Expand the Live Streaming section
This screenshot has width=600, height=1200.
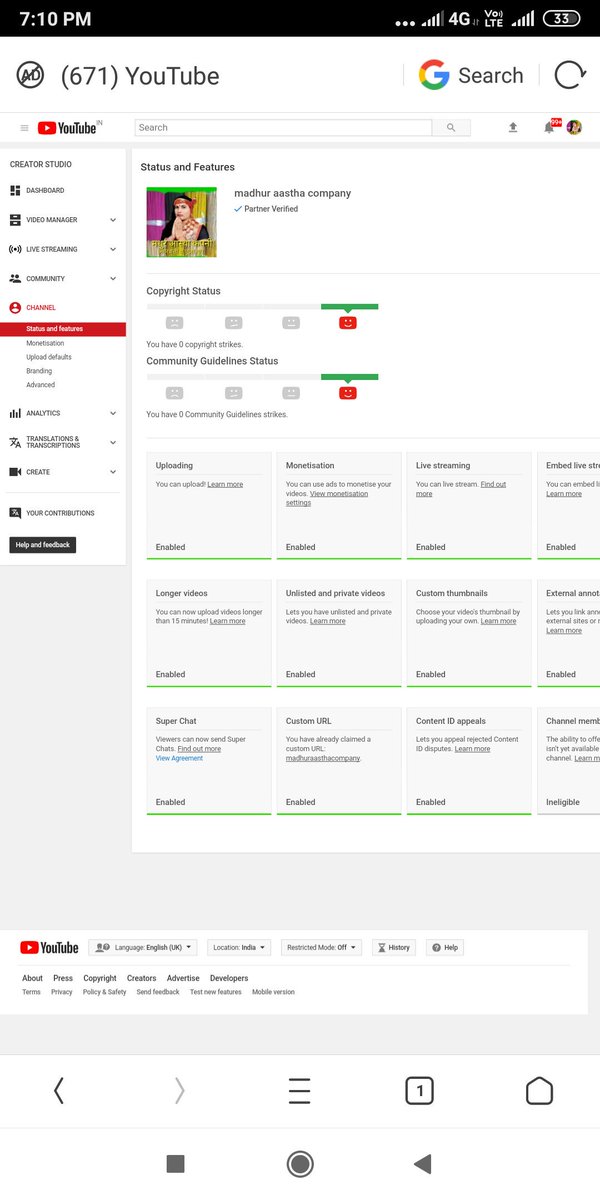click(113, 249)
